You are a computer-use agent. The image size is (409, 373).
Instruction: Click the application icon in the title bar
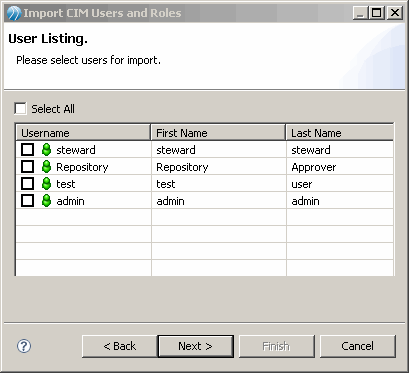coord(14,13)
